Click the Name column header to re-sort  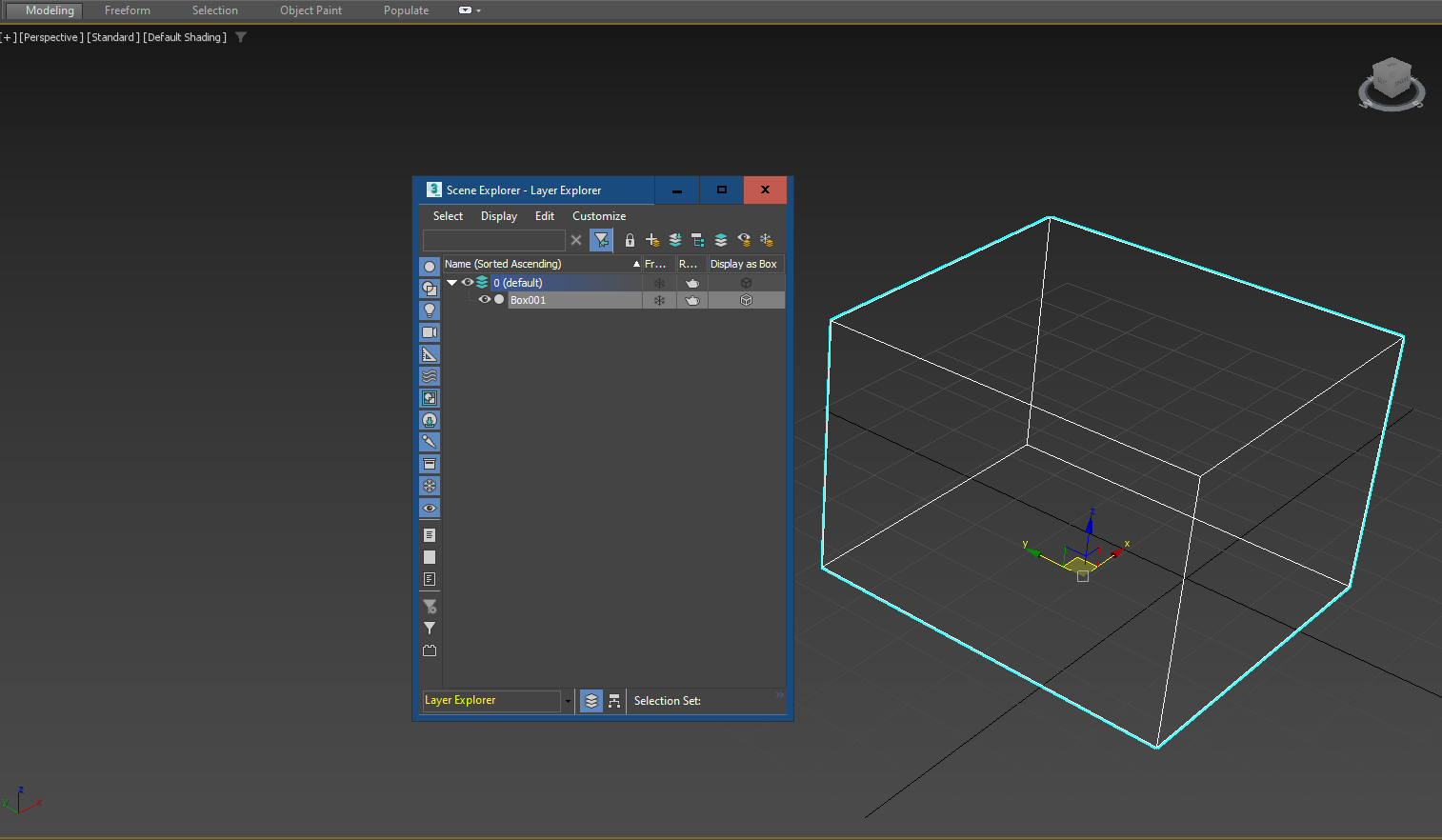(x=503, y=264)
